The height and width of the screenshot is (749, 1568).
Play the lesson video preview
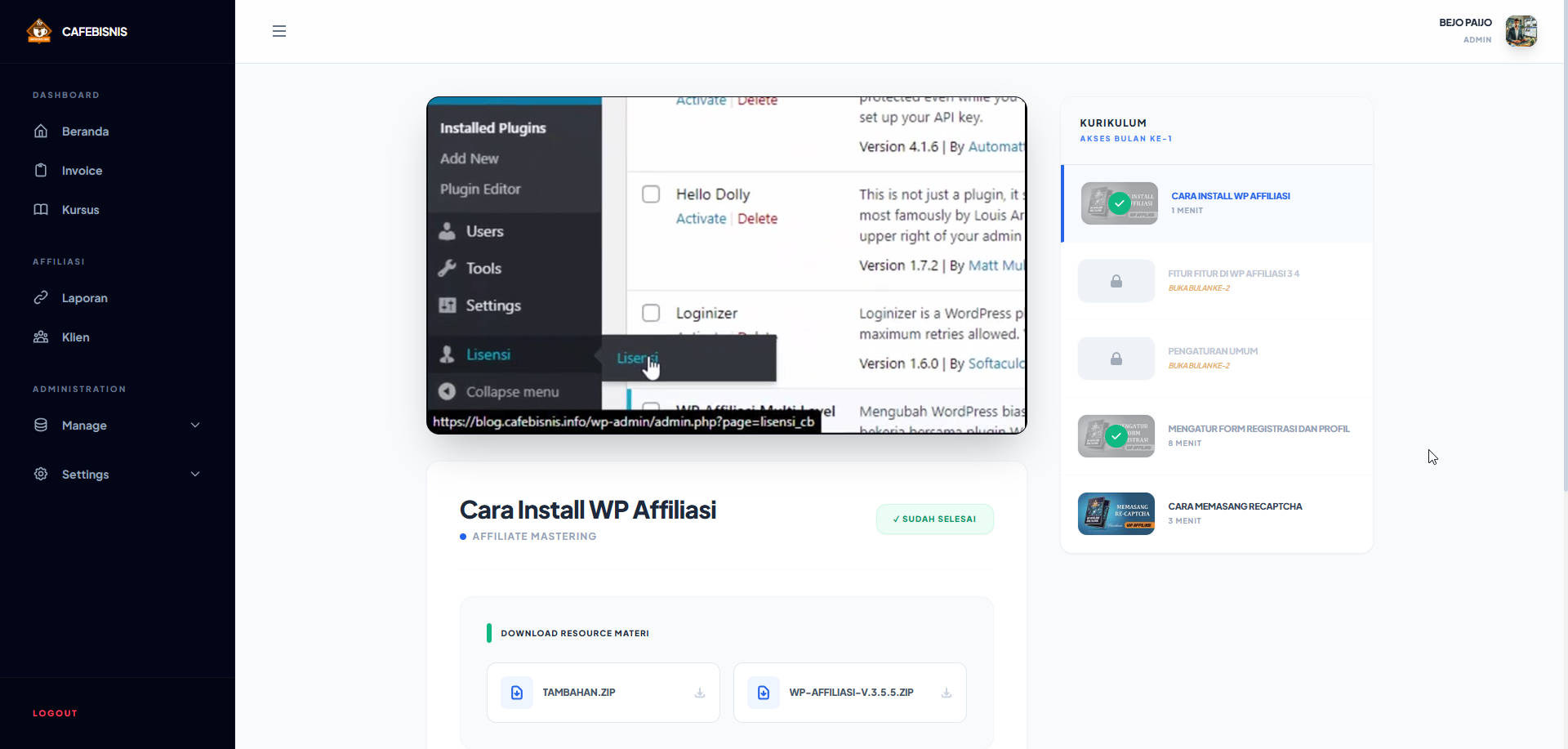pos(726,265)
